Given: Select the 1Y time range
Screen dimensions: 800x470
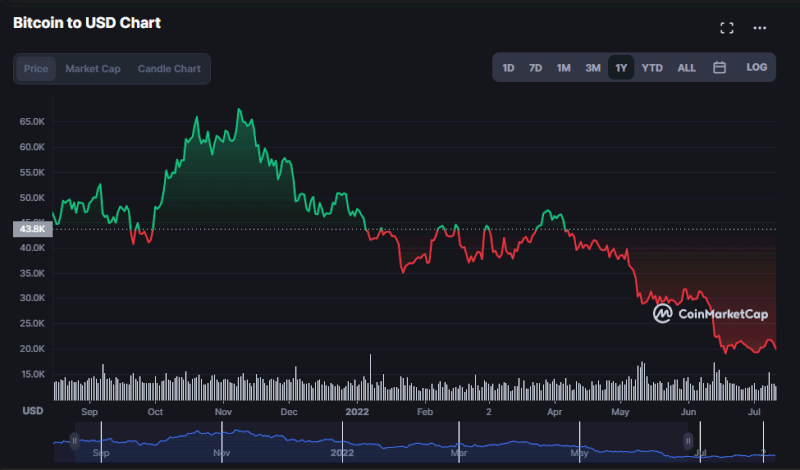Looking at the screenshot, I should coord(621,68).
